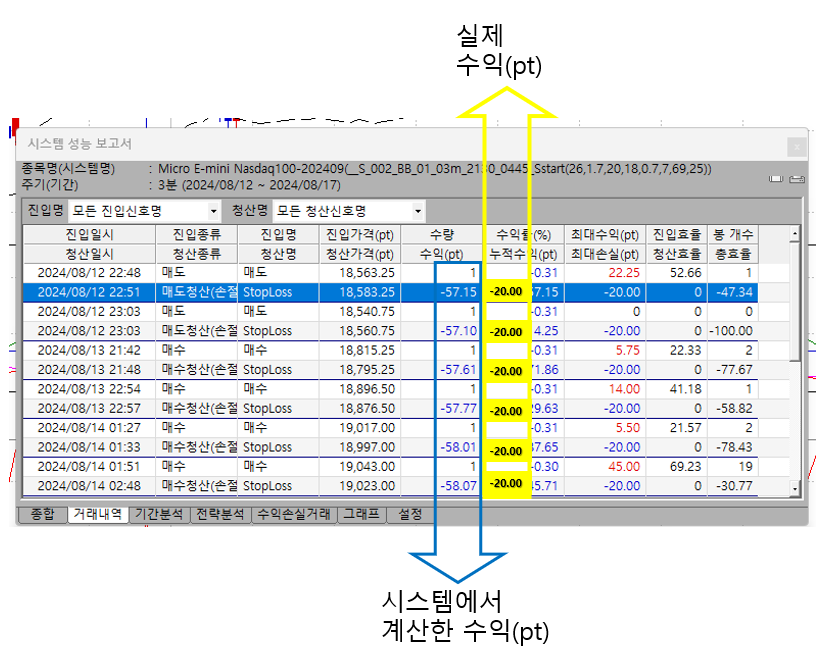
Task: Click the 봉 개수 column header
Action: [x=733, y=234]
